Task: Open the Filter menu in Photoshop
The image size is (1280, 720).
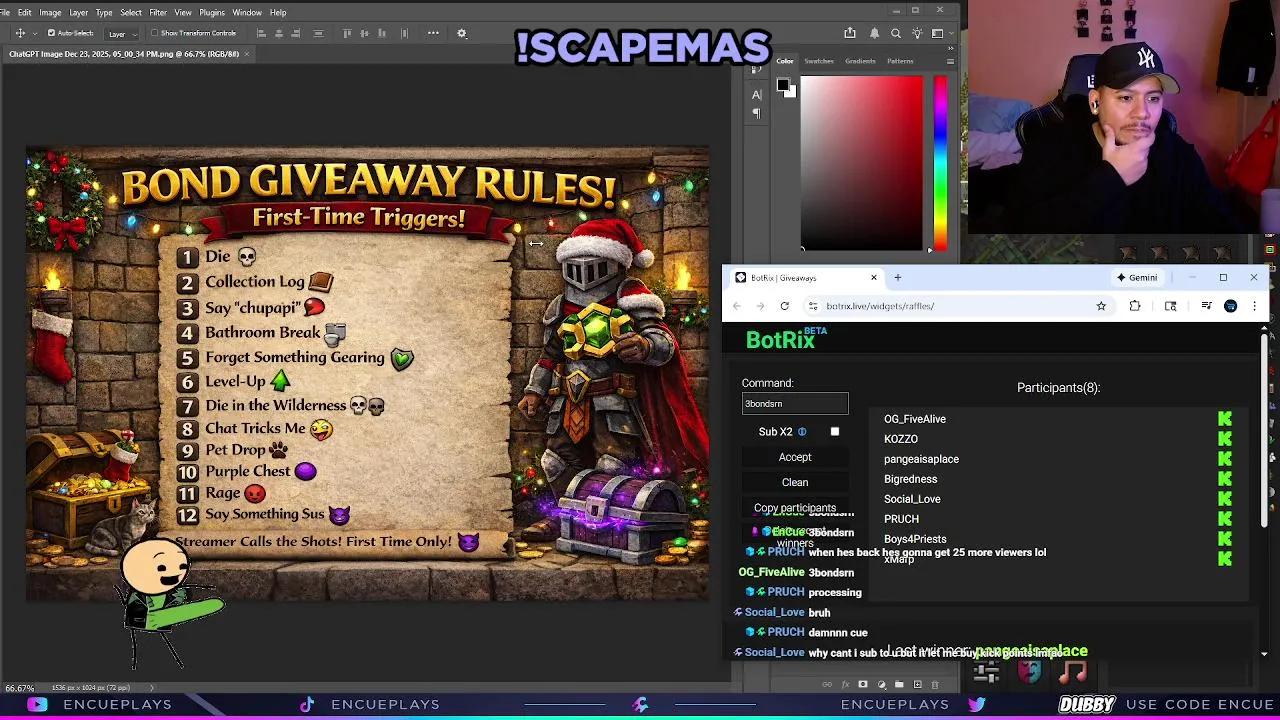Action: pyautogui.click(x=157, y=12)
